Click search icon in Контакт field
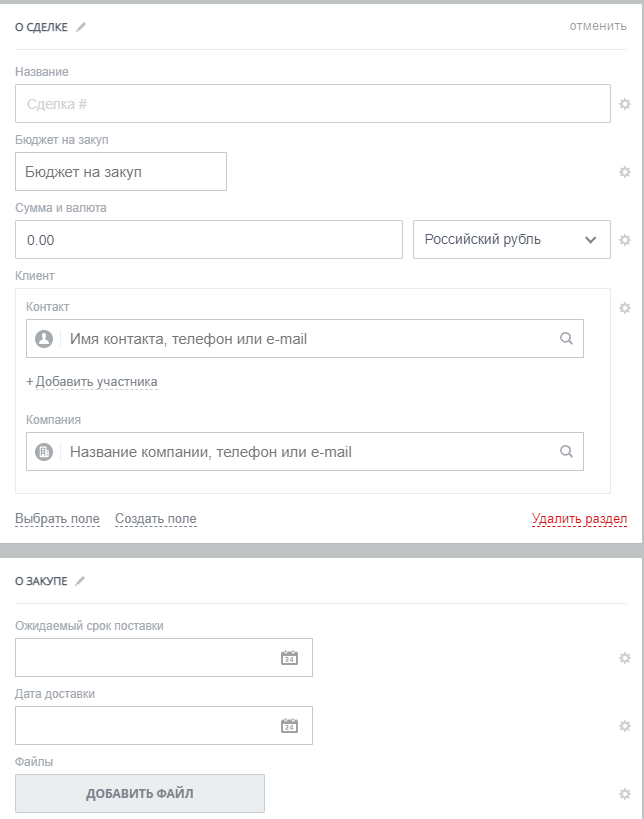This screenshot has width=644, height=819. click(x=567, y=339)
